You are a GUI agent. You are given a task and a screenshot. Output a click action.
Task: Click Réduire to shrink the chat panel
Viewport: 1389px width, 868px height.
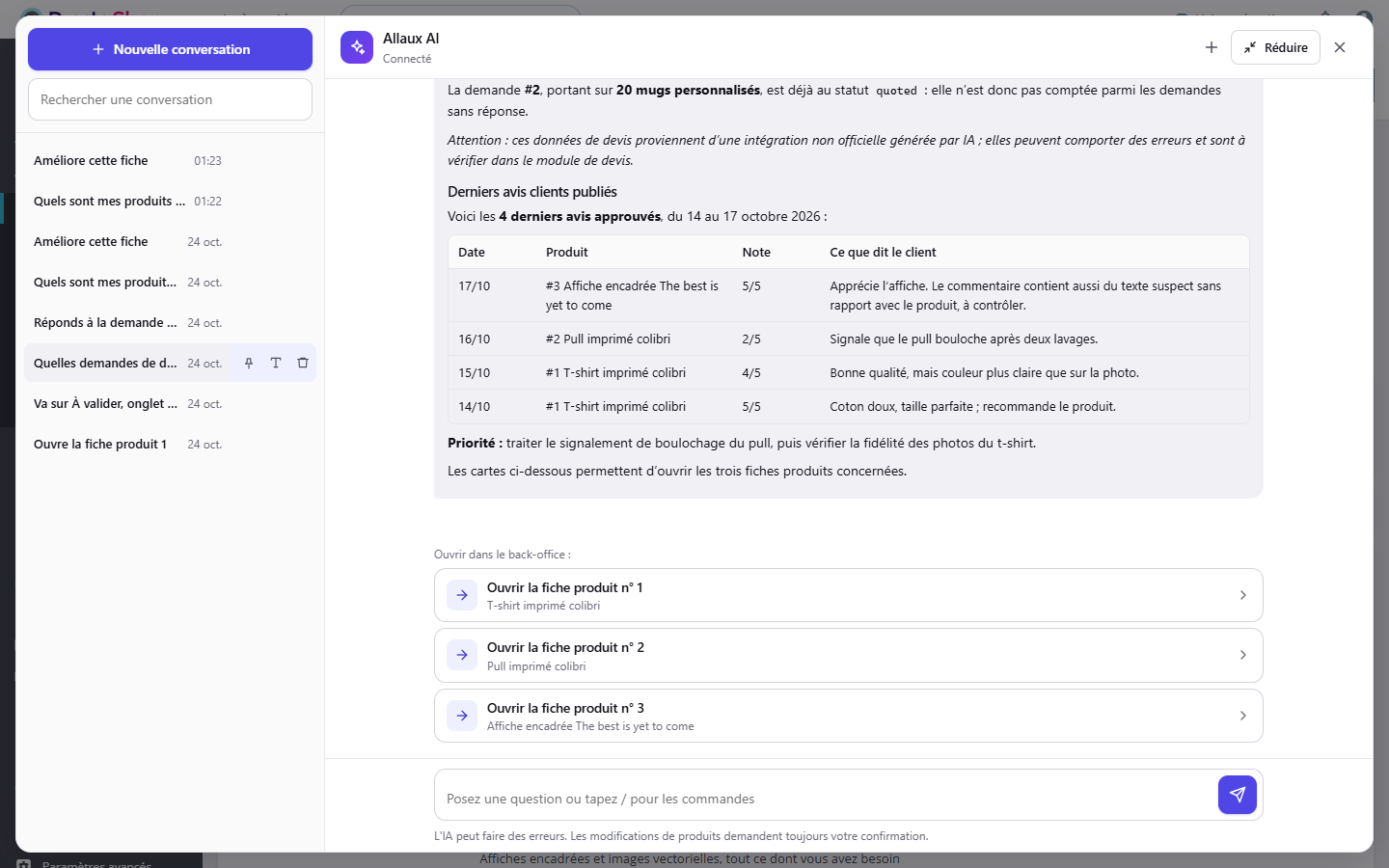[1275, 47]
